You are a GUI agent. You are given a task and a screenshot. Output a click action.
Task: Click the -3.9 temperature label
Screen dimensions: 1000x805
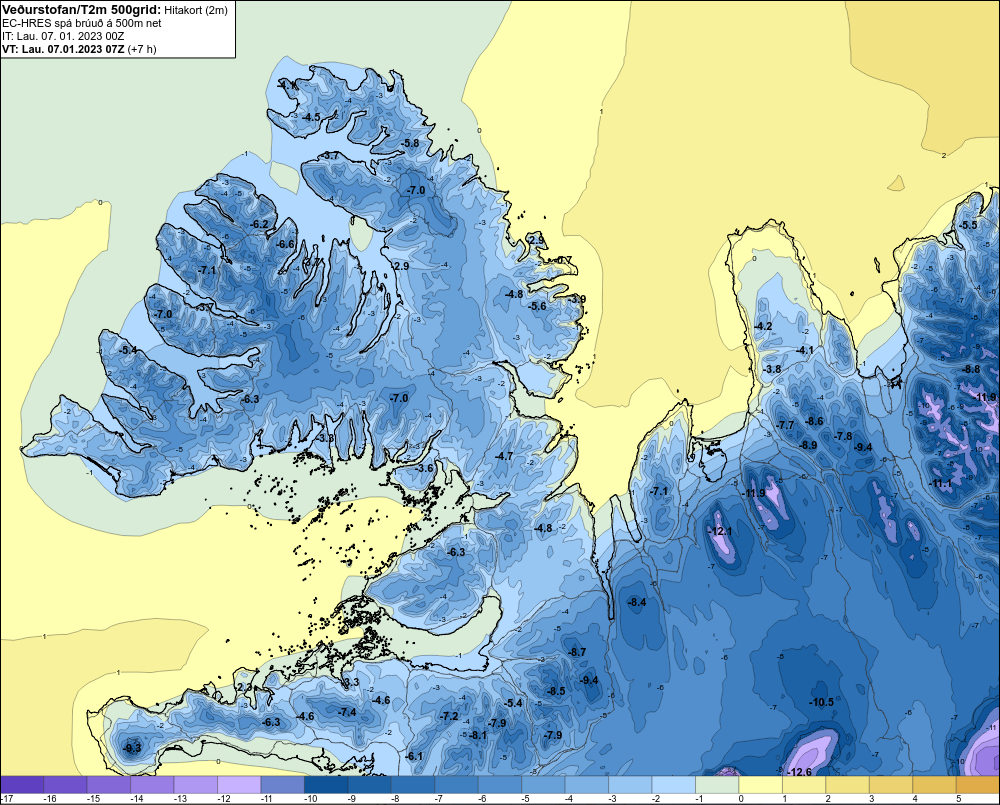[577, 299]
